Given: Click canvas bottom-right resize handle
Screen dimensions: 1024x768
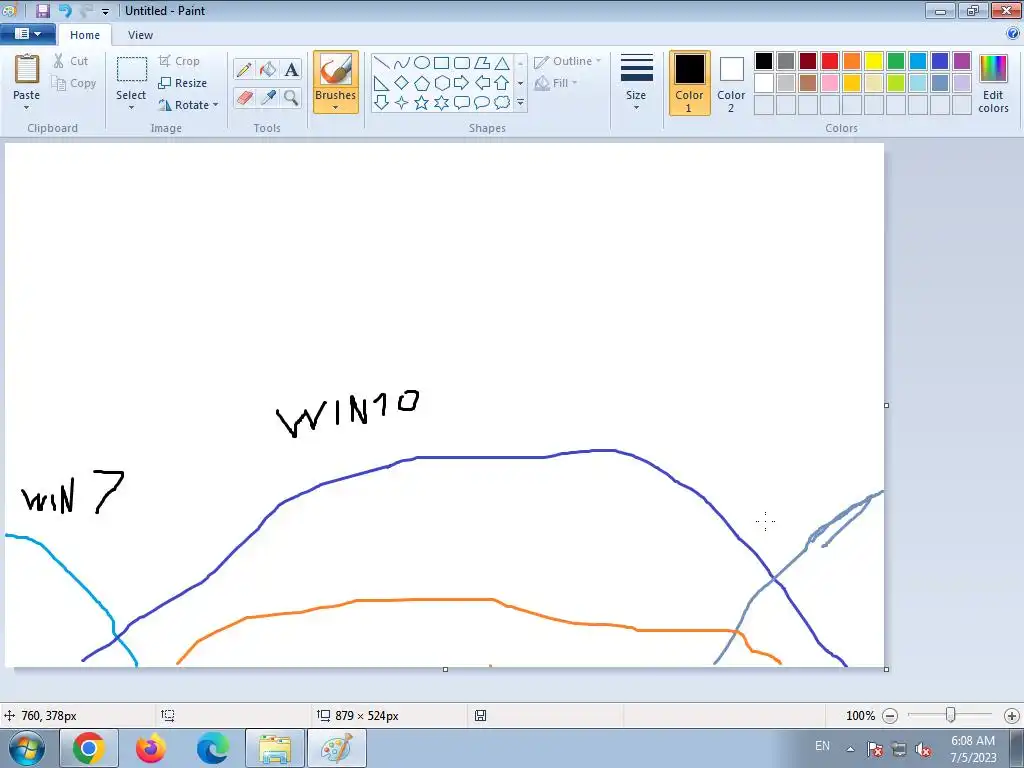Looking at the screenshot, I should 886,669.
